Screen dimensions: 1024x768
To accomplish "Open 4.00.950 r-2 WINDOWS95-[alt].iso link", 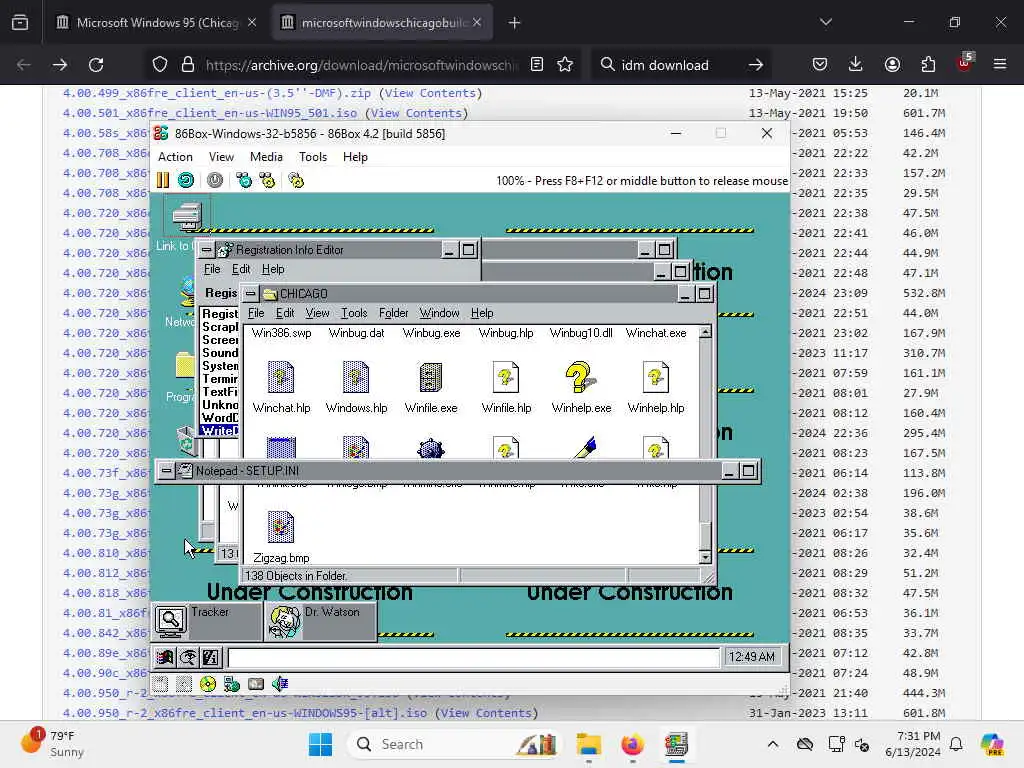I will point(245,713).
